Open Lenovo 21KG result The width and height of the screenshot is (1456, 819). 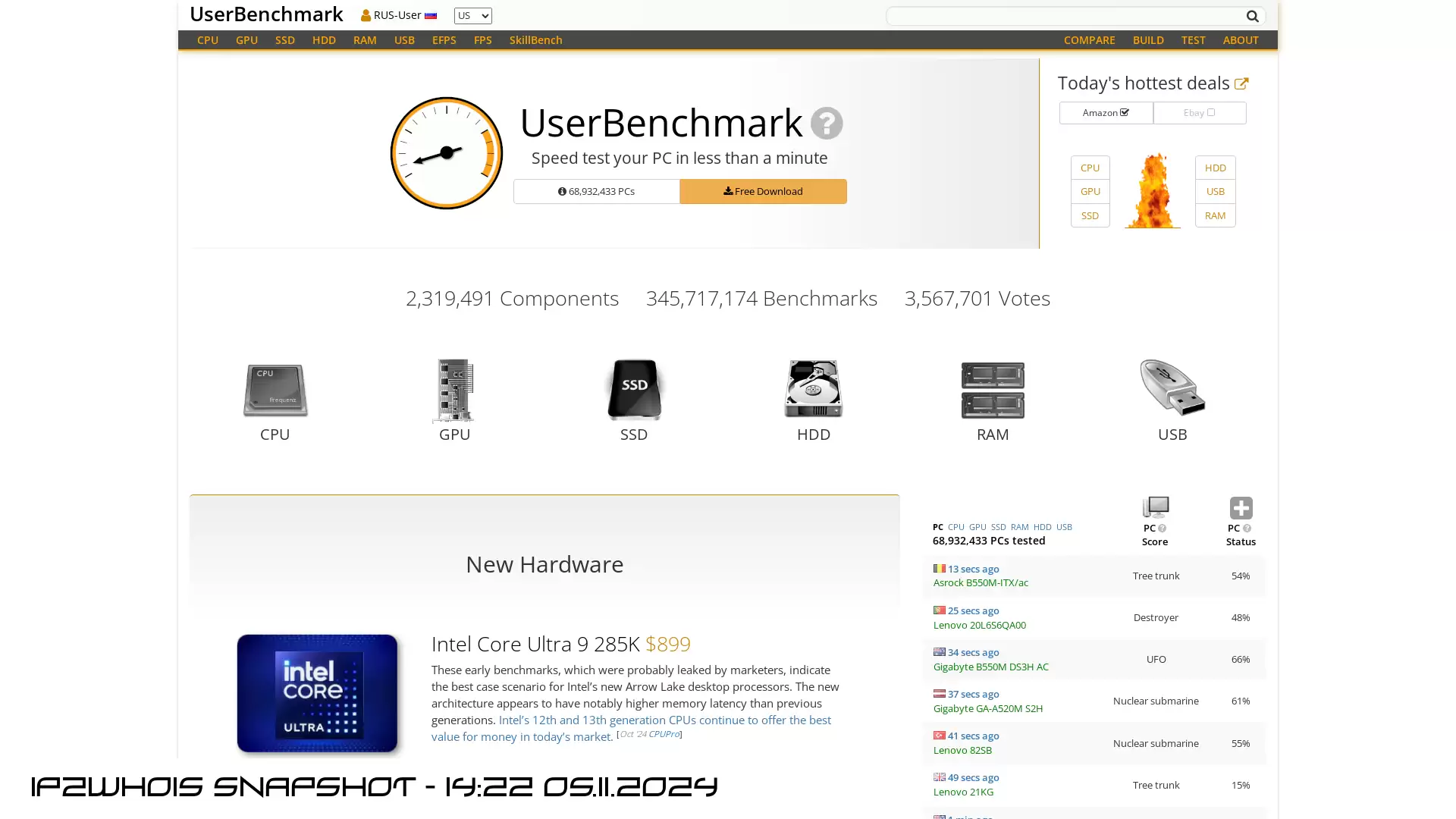click(x=962, y=792)
